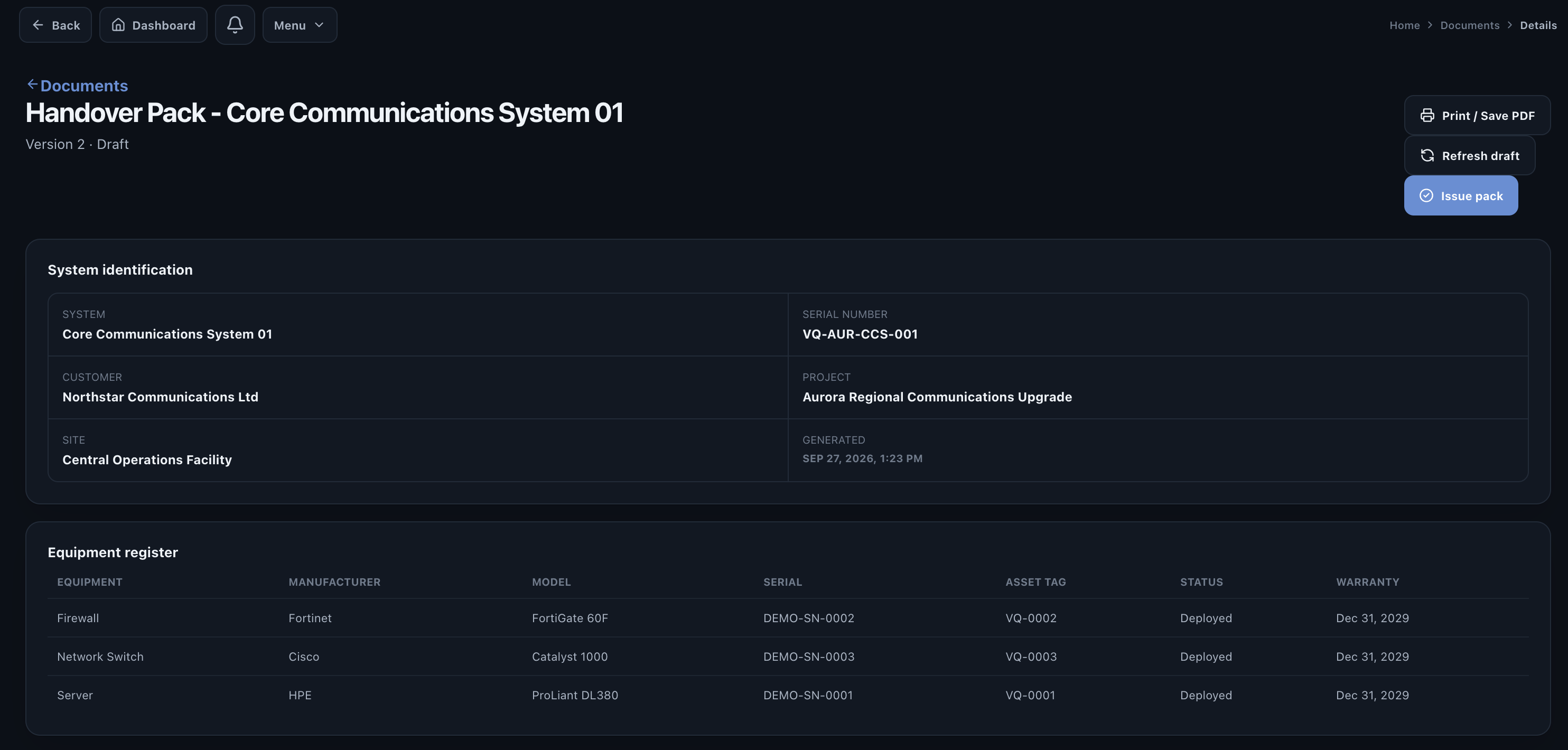
Task: Click the ProLiant DL380 model cell
Action: [575, 695]
